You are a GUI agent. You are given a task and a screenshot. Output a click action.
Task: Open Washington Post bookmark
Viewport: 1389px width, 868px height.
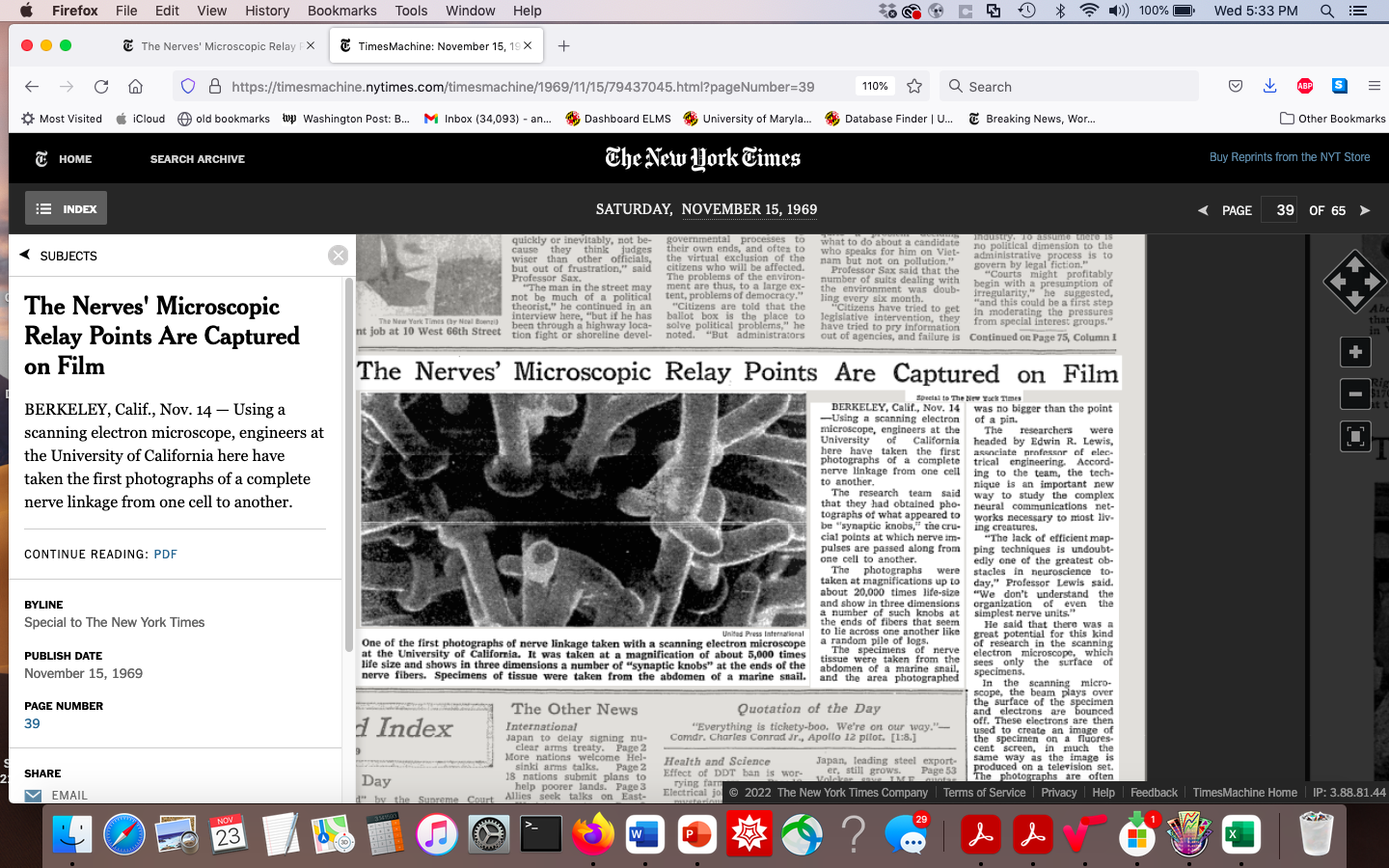tap(345, 119)
